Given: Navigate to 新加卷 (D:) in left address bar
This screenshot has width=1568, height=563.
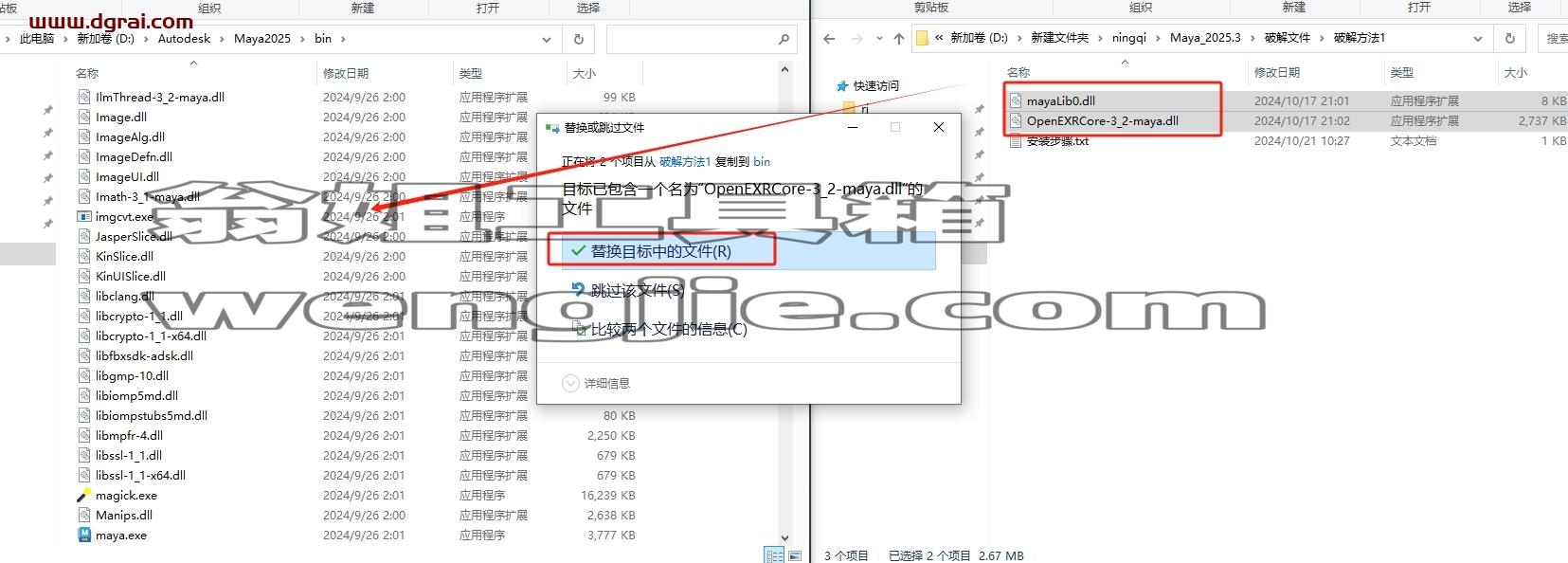Looking at the screenshot, I should pos(105,39).
